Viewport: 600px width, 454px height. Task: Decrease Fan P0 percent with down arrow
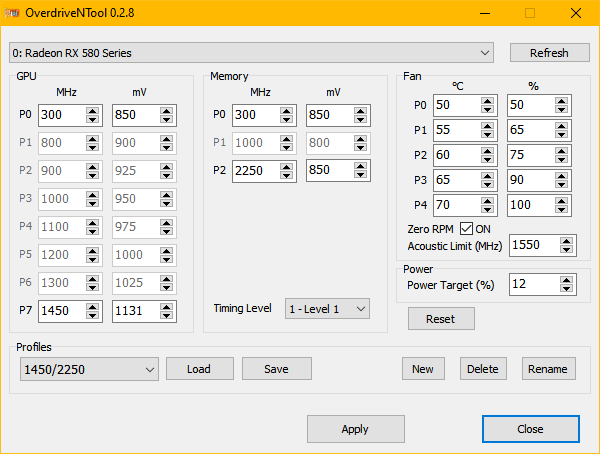561,109
